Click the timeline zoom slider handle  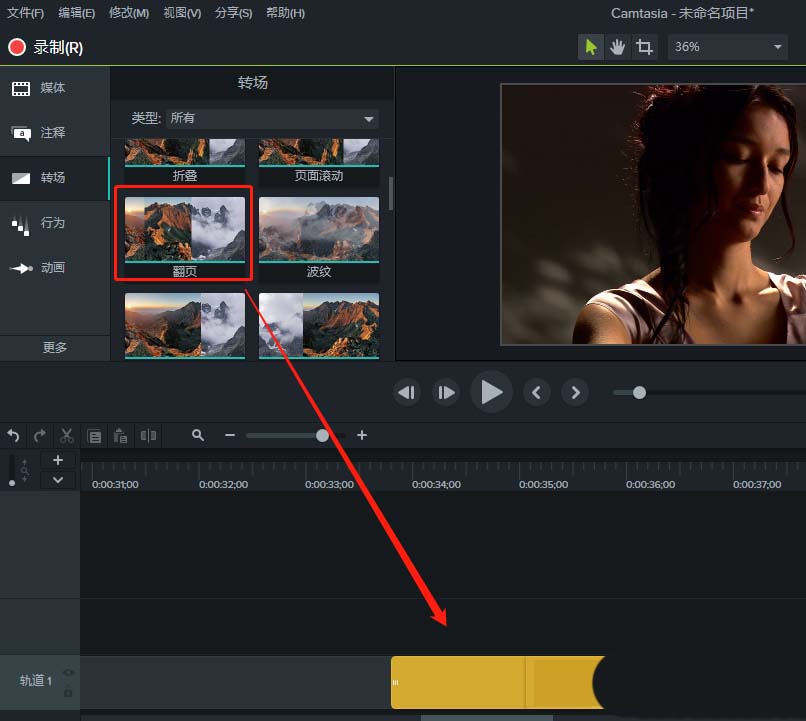point(322,435)
